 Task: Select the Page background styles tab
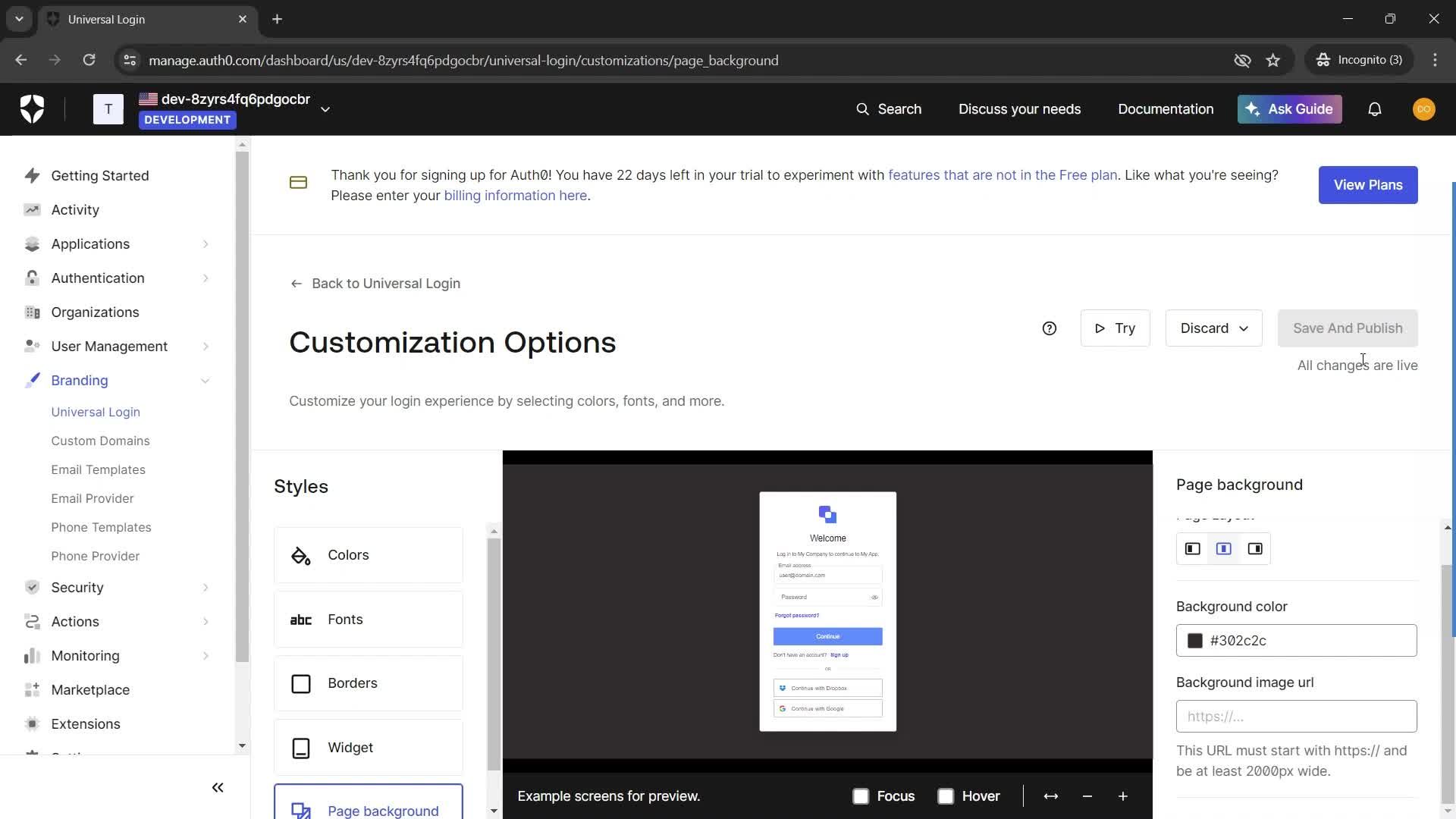coord(369,802)
